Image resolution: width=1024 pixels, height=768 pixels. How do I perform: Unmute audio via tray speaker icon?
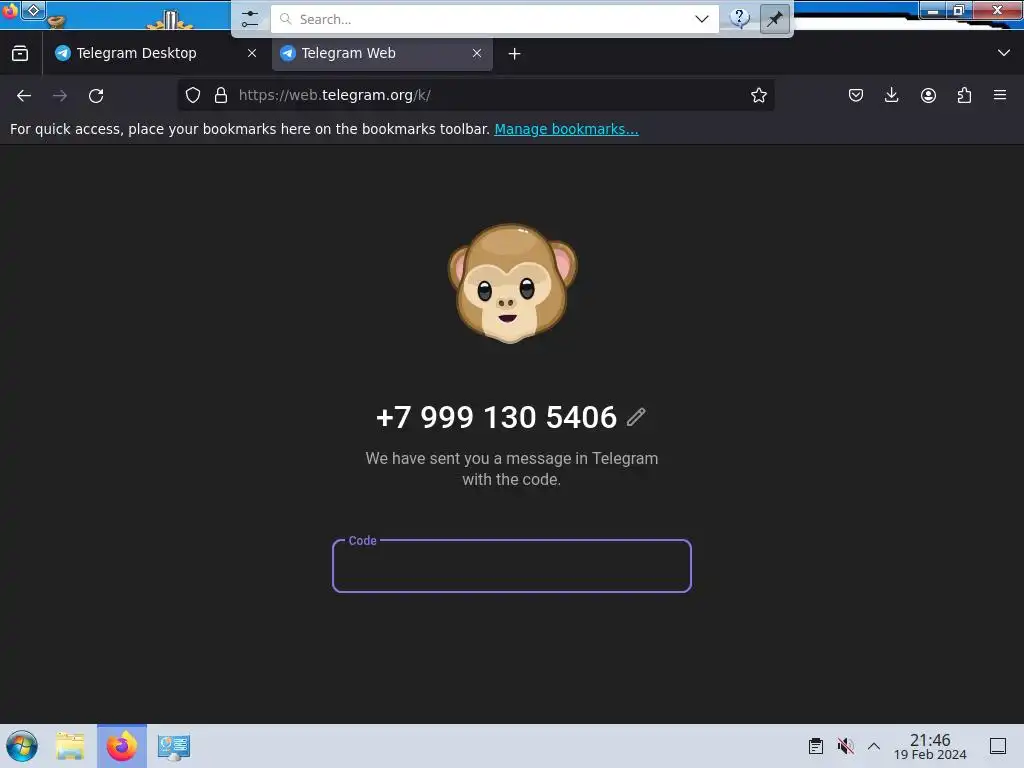[846, 746]
